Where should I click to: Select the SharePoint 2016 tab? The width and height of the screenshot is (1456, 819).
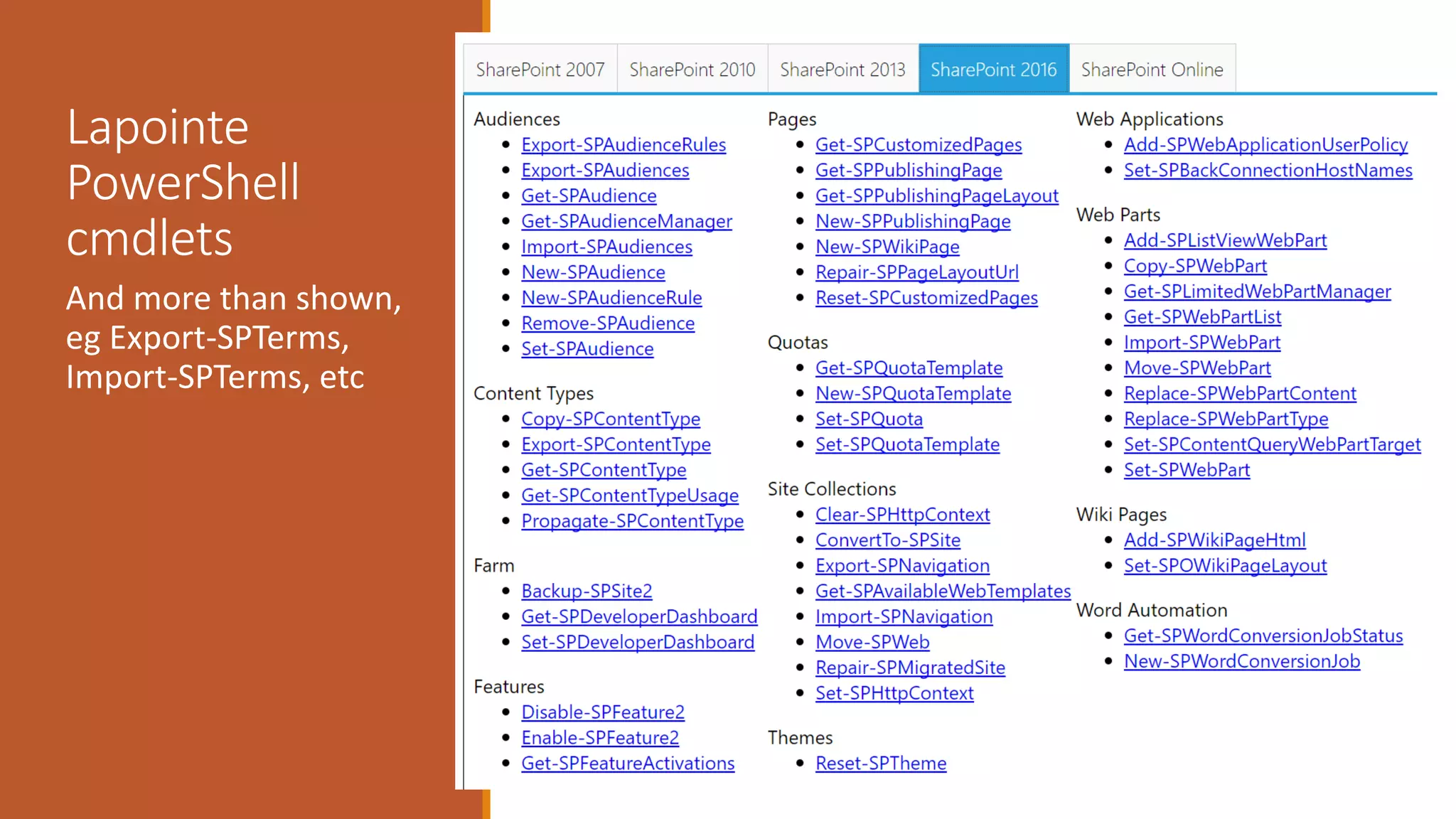pyautogui.click(x=994, y=69)
